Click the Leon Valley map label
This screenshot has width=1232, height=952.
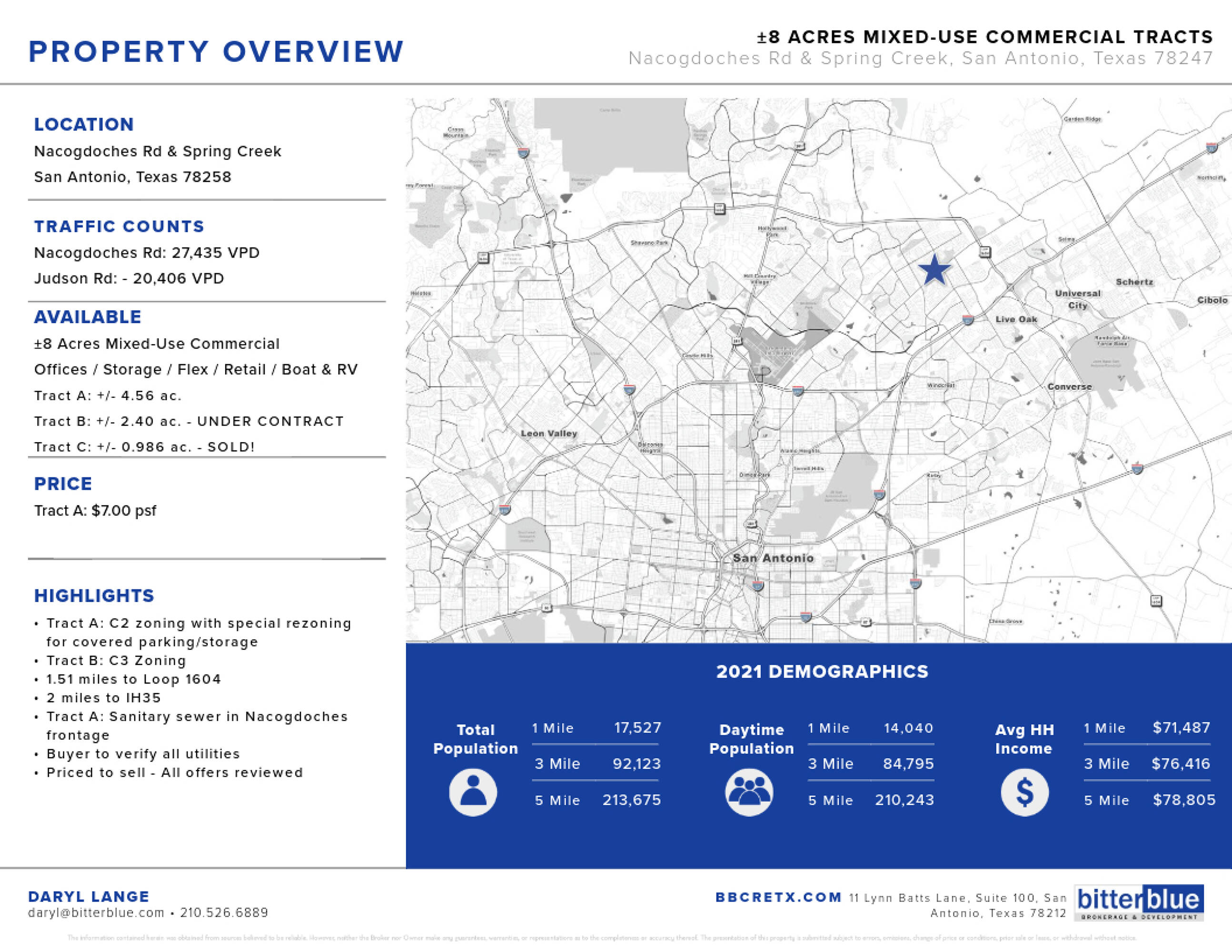pyautogui.click(x=548, y=433)
